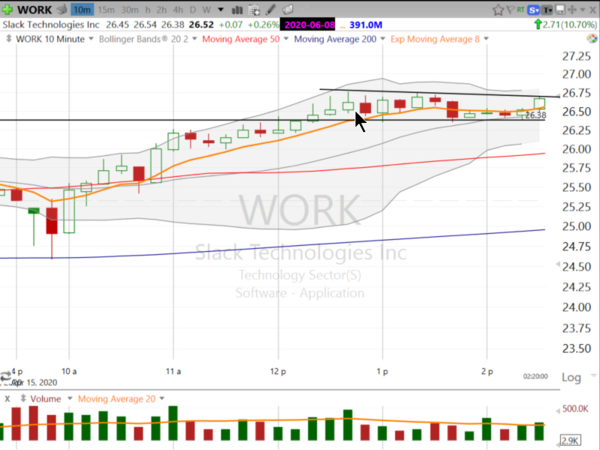This screenshot has width=600, height=450.
Task: Click the 11 a time axis label
Action: tap(173, 371)
